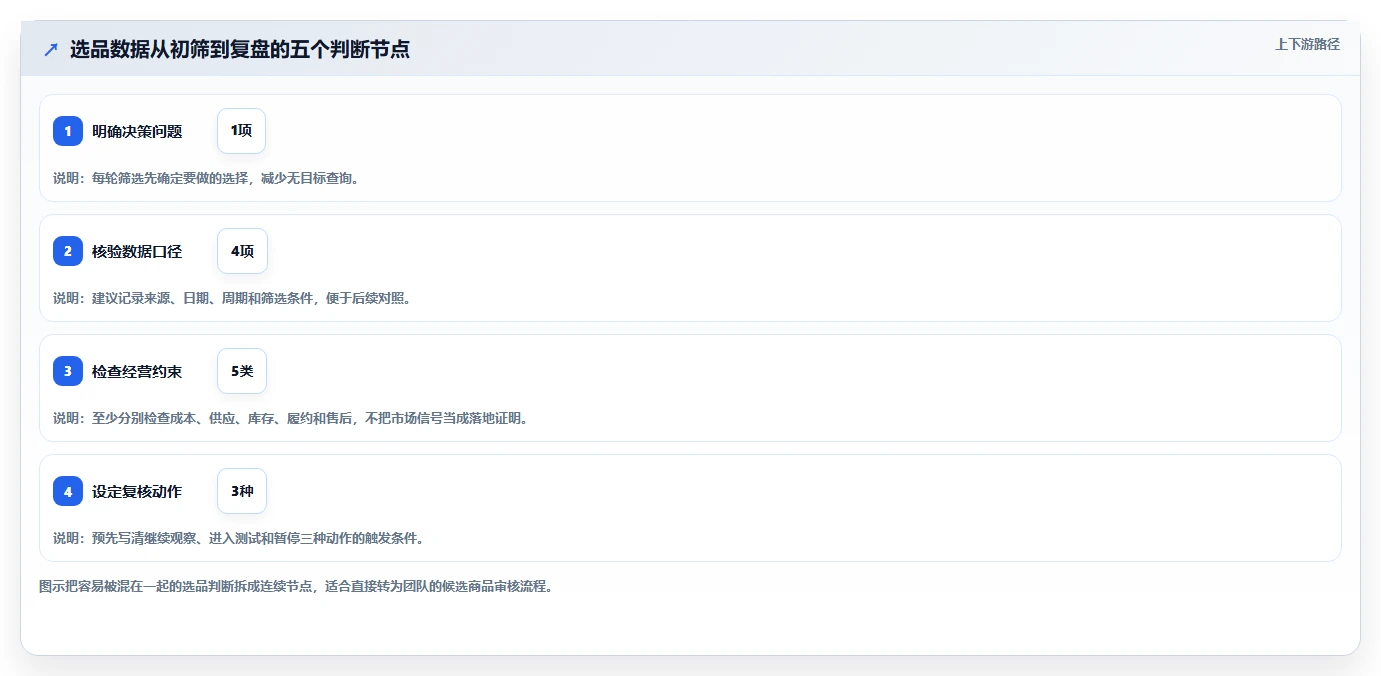Screen dimensions: 1381x676
Task: Select the step 2 number badge
Action: (68, 251)
